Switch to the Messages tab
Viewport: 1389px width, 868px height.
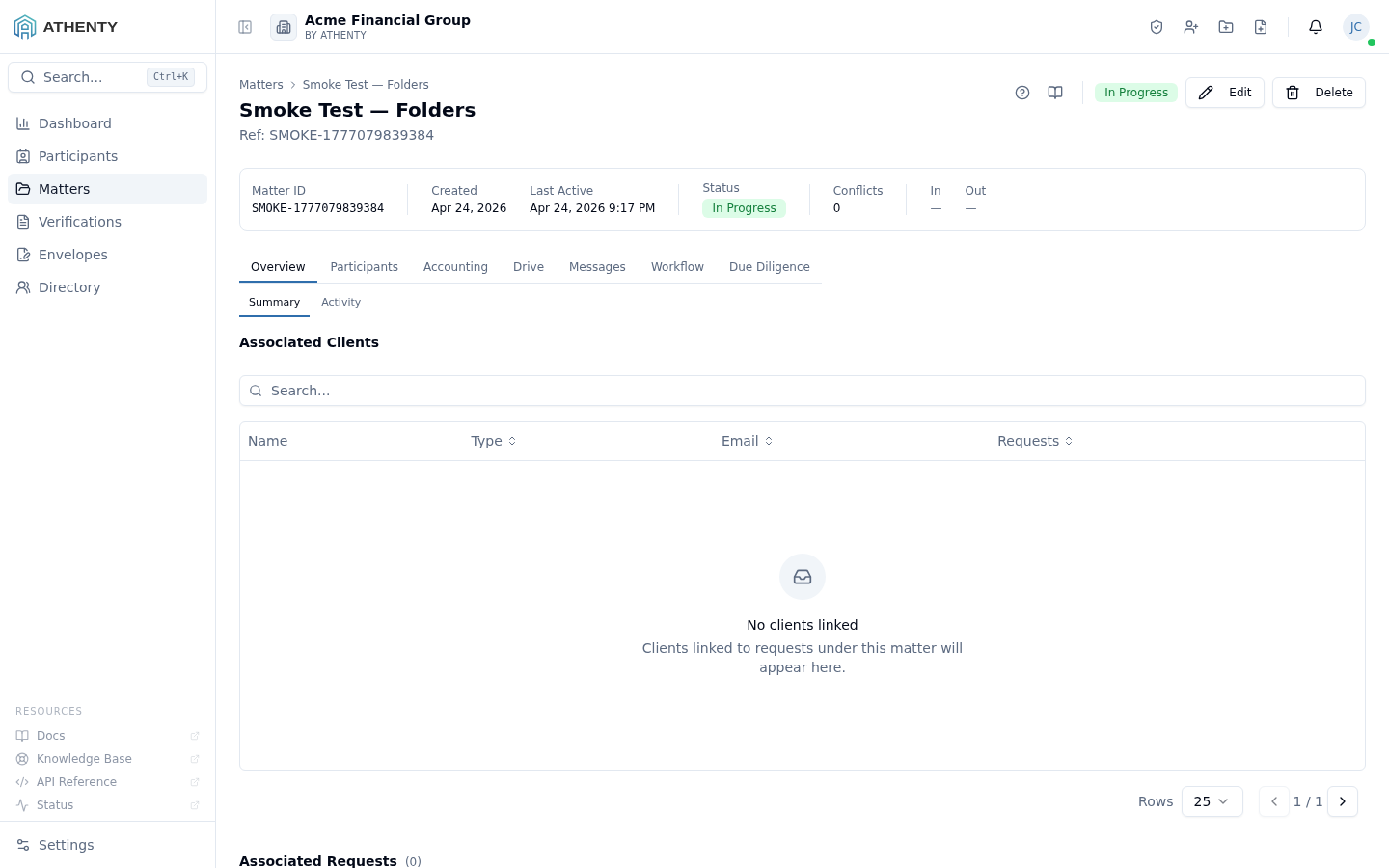point(597,267)
